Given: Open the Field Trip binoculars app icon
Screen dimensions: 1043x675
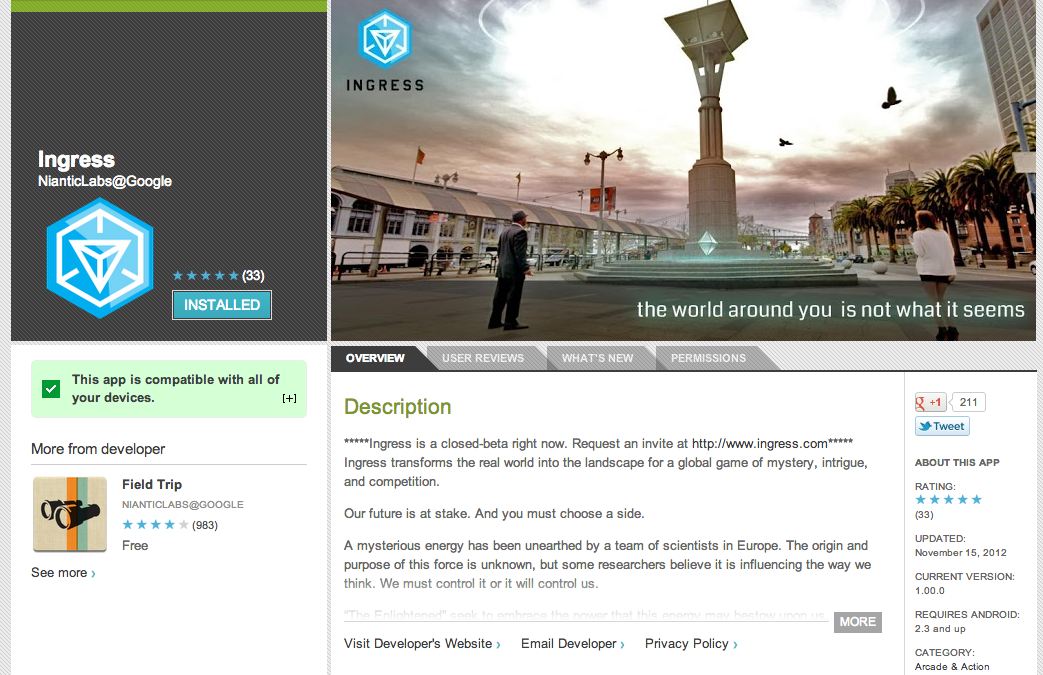Looking at the screenshot, I should tap(70, 514).
